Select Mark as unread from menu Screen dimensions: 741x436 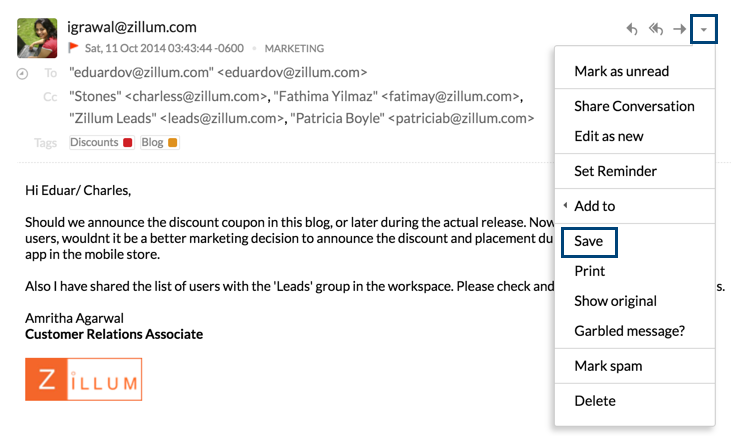pyautogui.click(x=621, y=71)
